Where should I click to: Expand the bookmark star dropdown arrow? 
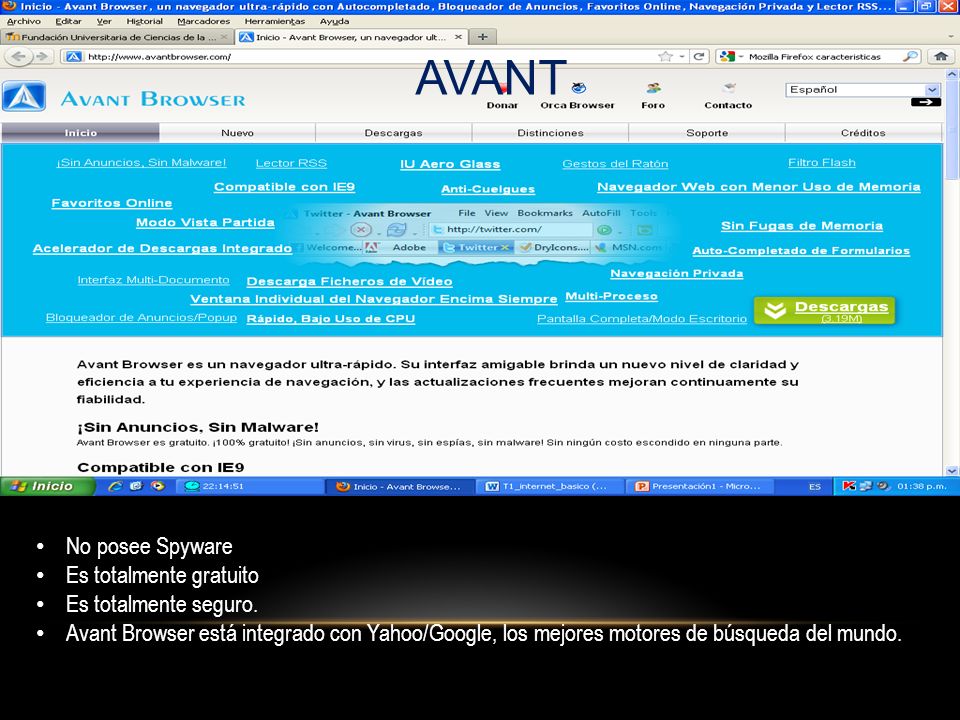[x=681, y=56]
